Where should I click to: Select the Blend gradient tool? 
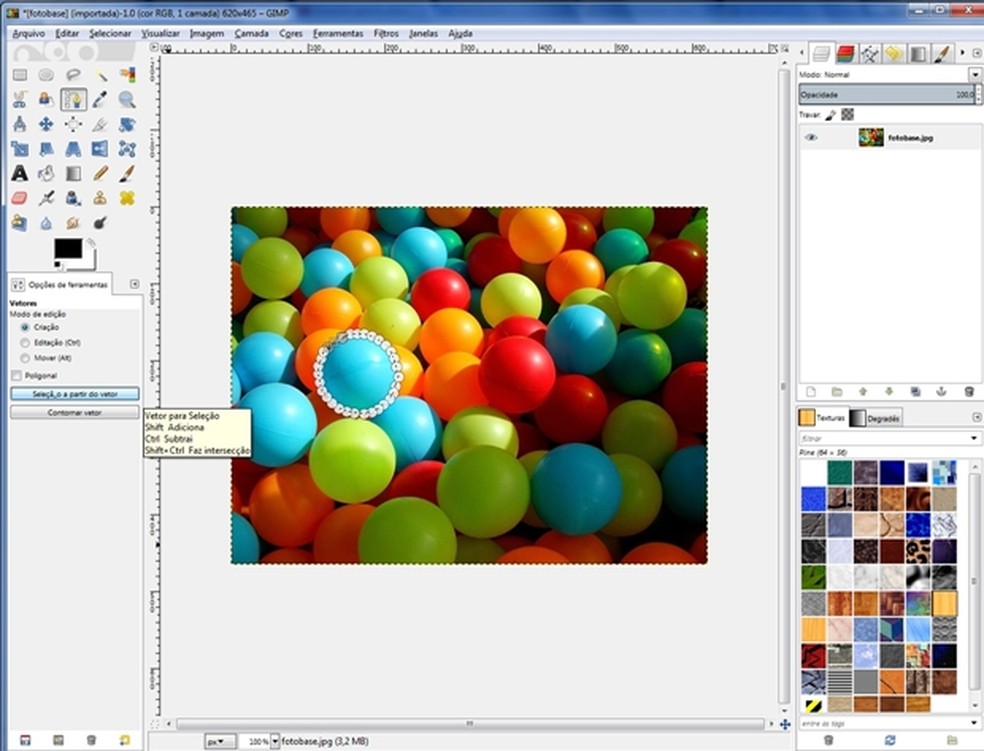click(x=73, y=173)
